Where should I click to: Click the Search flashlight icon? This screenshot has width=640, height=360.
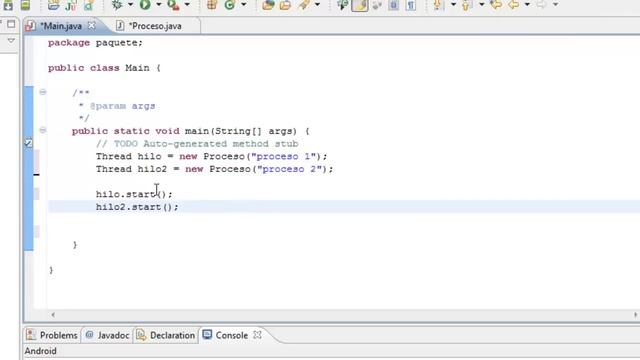pos(304,5)
